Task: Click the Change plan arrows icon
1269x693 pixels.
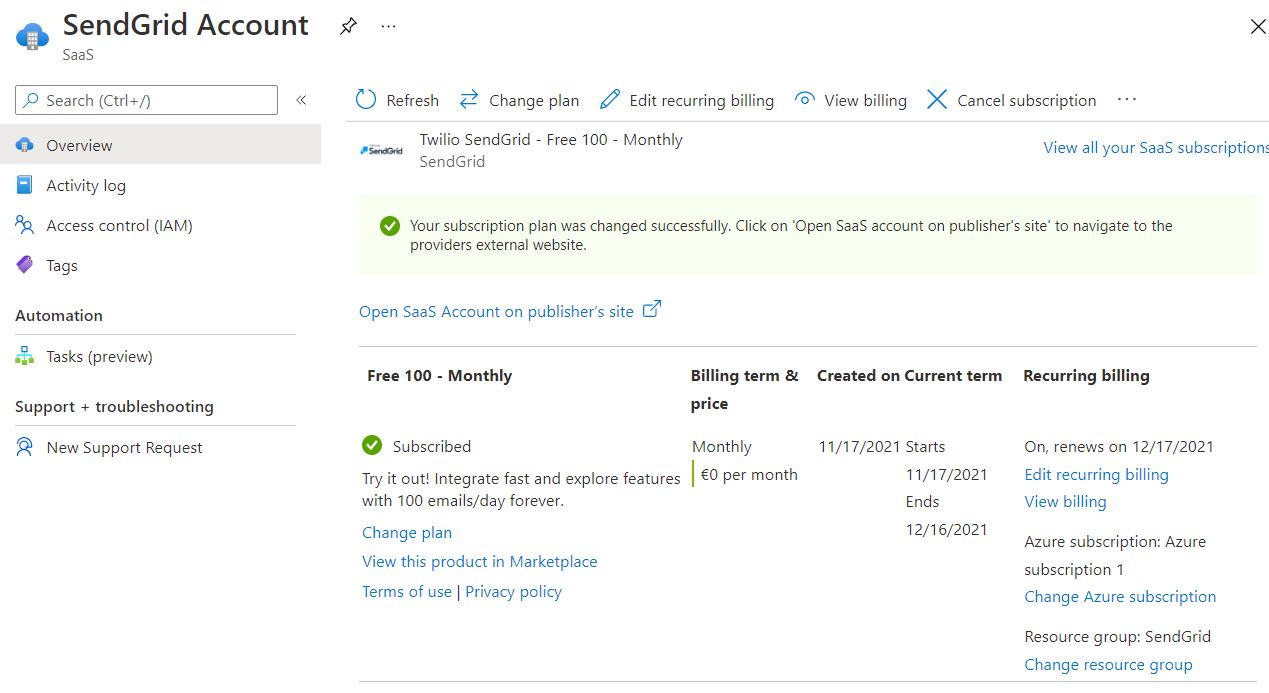Action: point(469,100)
